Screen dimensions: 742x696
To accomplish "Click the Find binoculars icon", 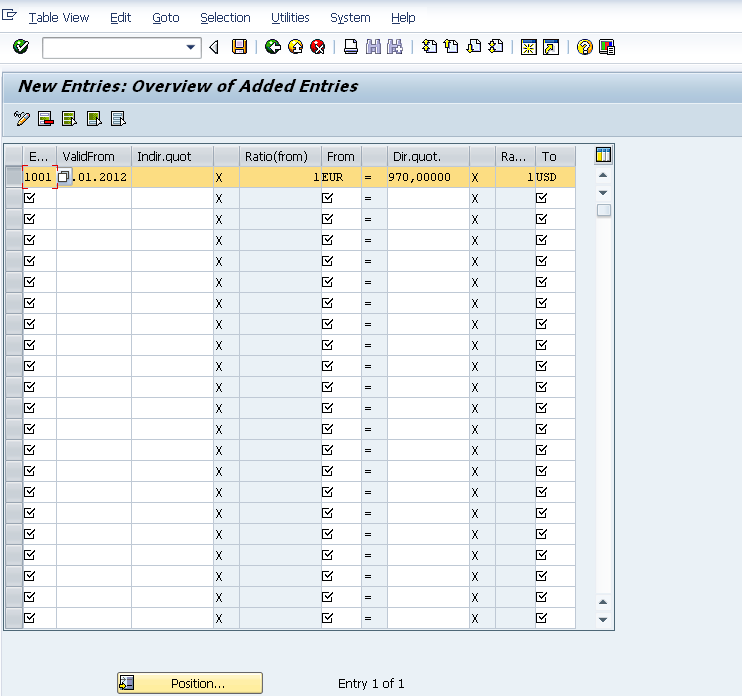I will tap(373, 47).
